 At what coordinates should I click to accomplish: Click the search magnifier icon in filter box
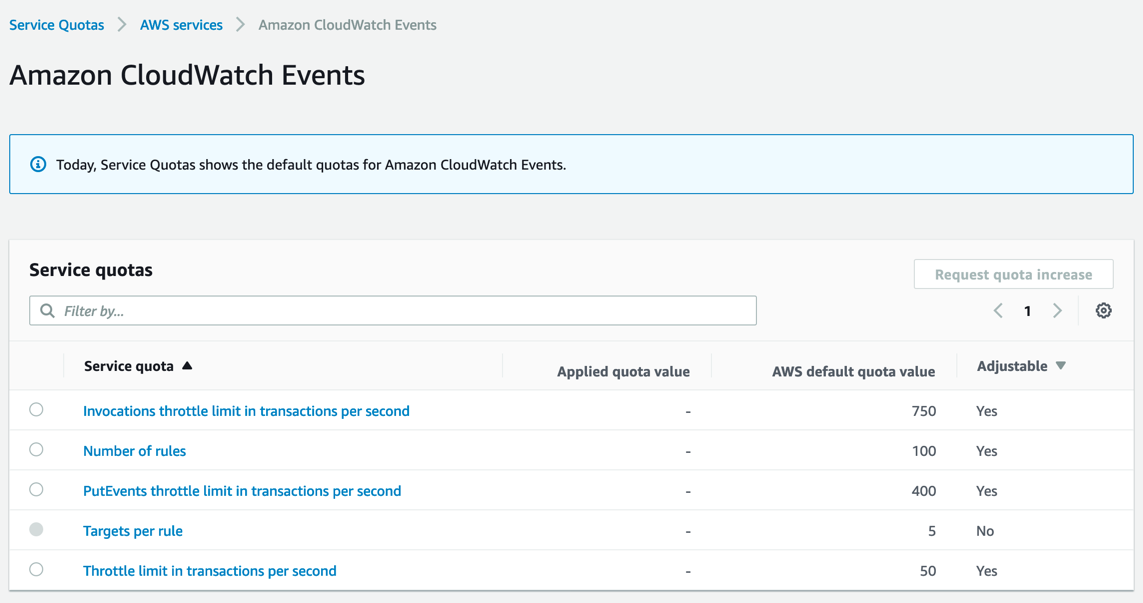tap(47, 311)
